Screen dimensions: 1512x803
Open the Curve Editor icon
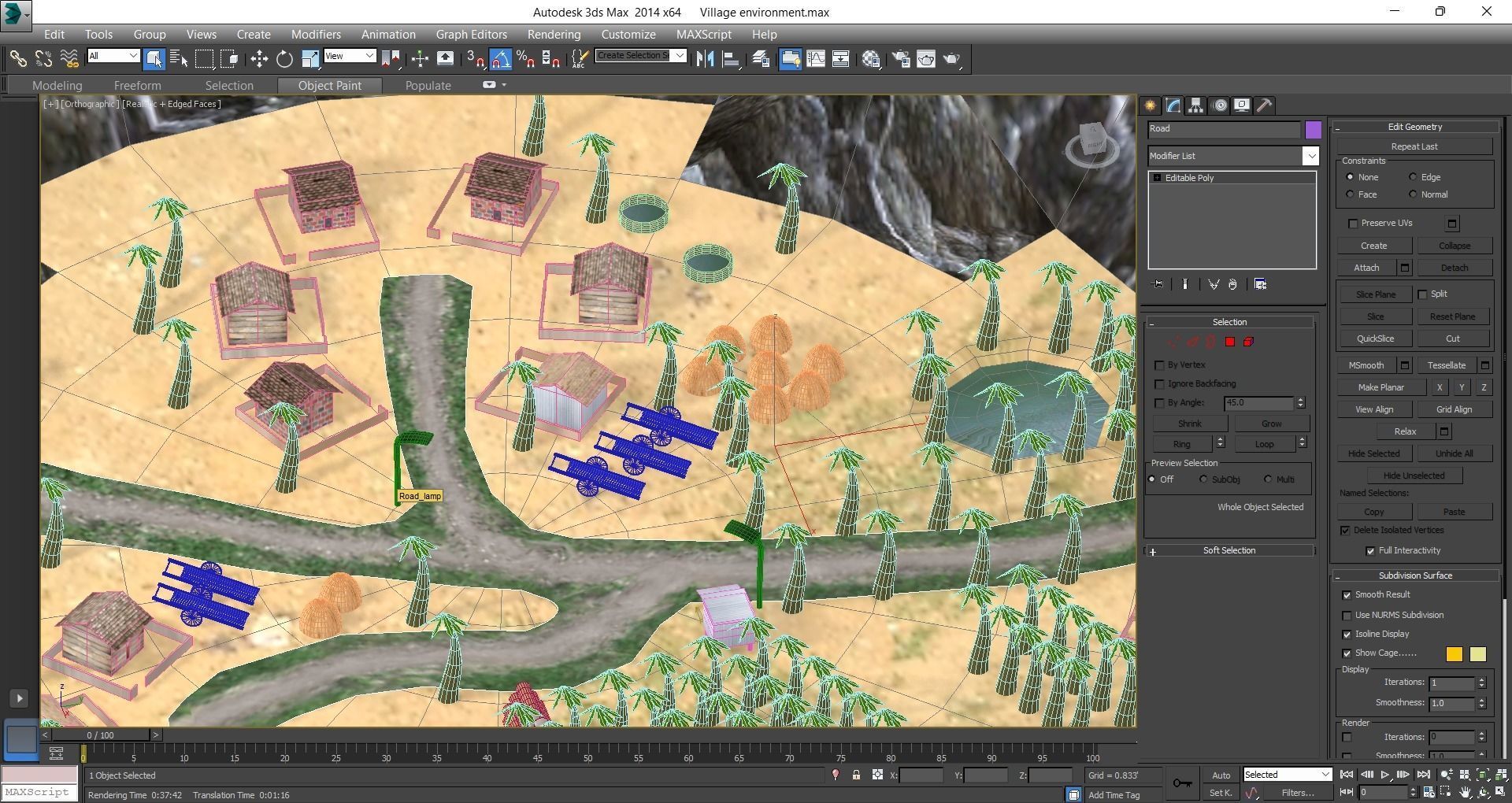[x=816, y=58]
